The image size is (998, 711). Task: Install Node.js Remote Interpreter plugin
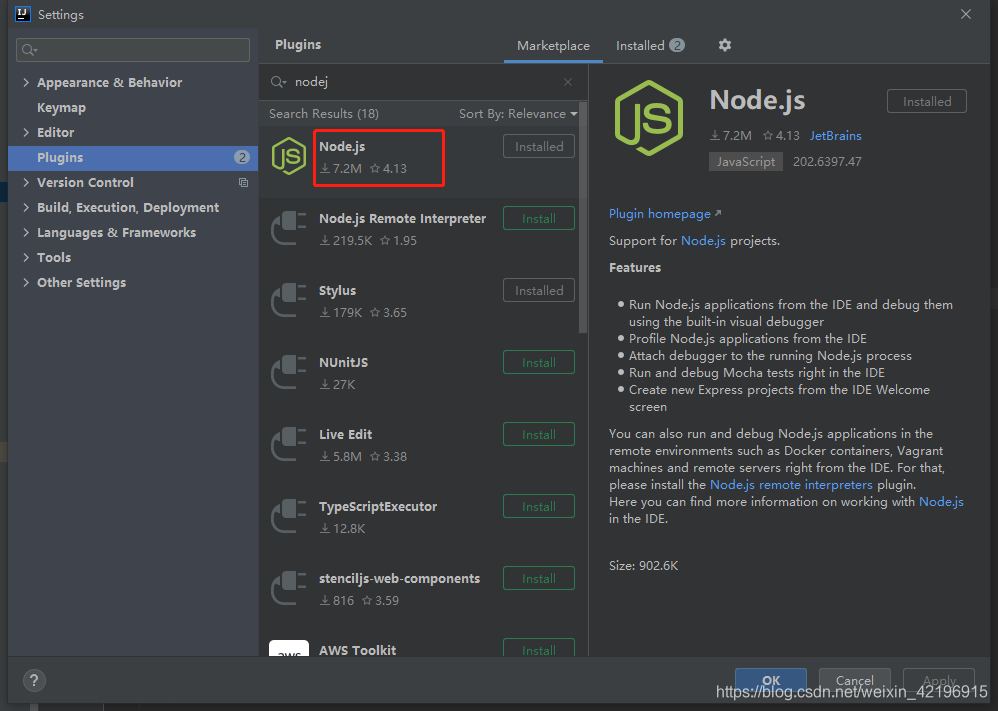click(538, 218)
